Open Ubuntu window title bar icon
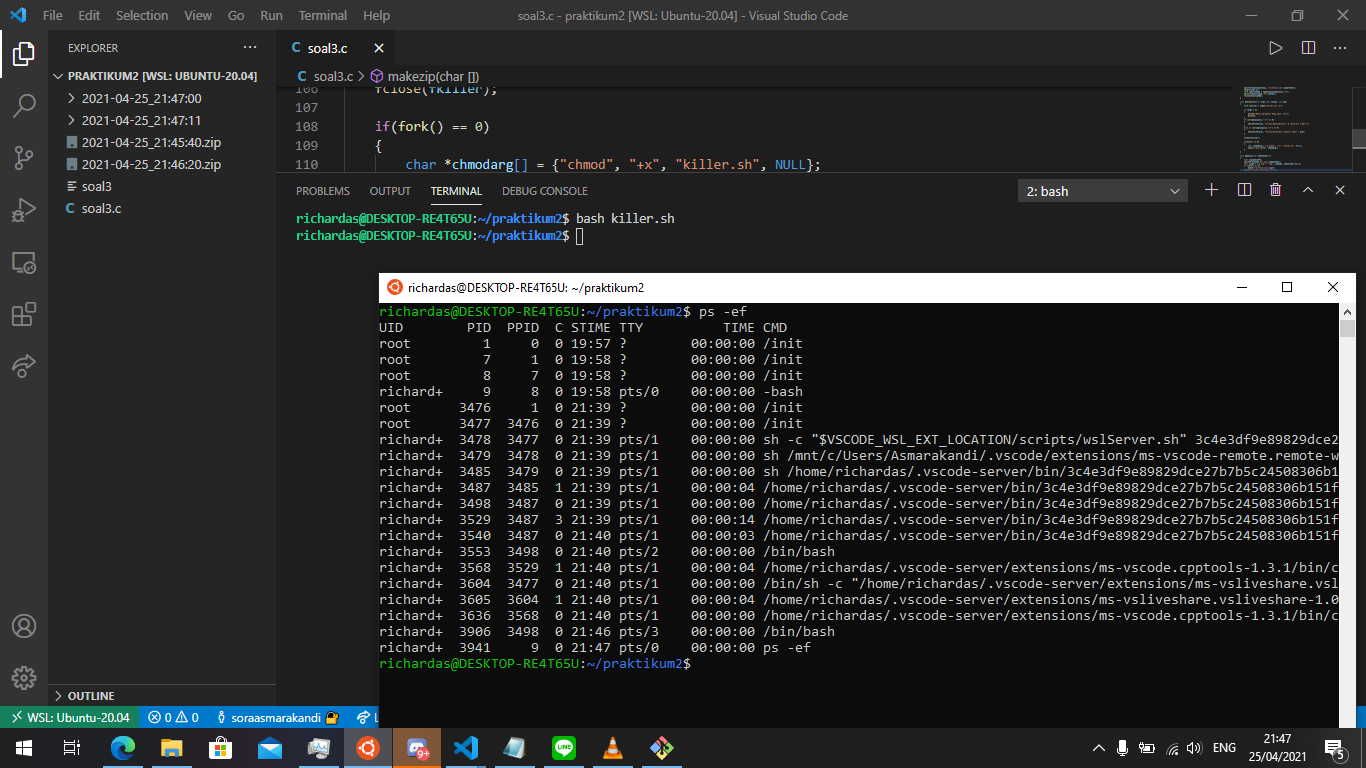This screenshot has width=1366, height=768. [395, 287]
